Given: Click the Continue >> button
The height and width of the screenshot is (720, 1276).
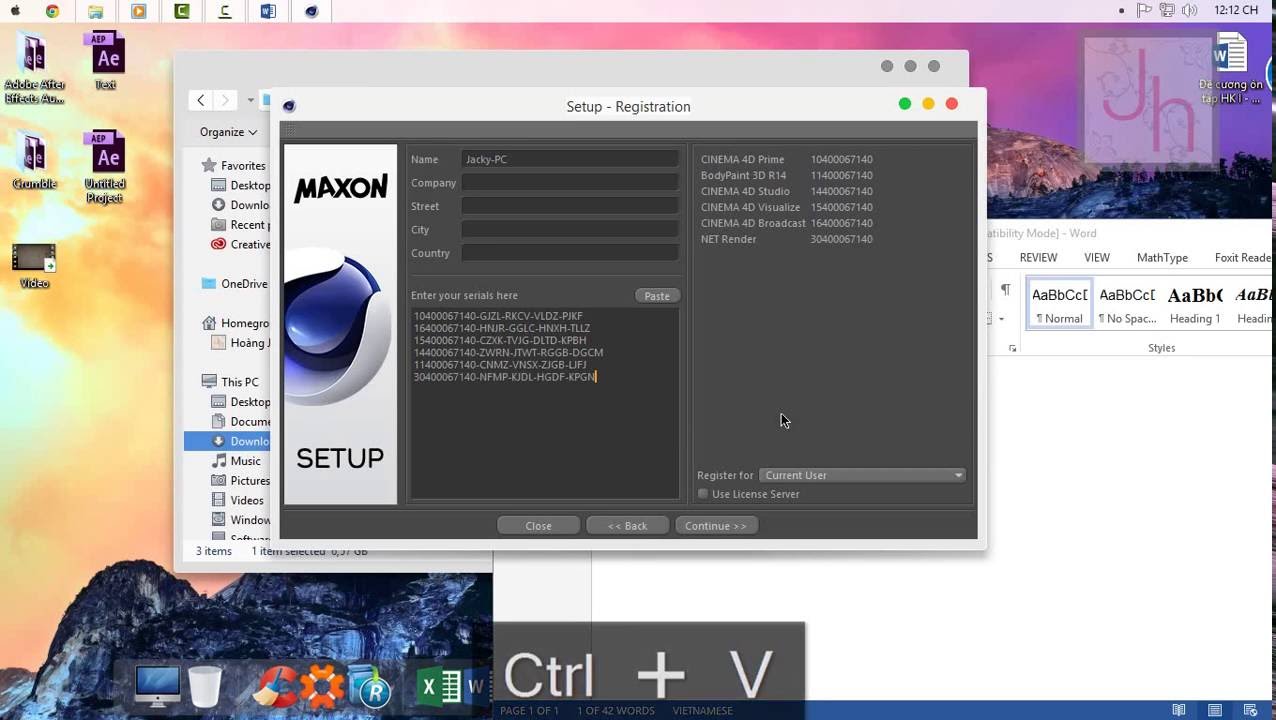Looking at the screenshot, I should pyautogui.click(x=716, y=526).
